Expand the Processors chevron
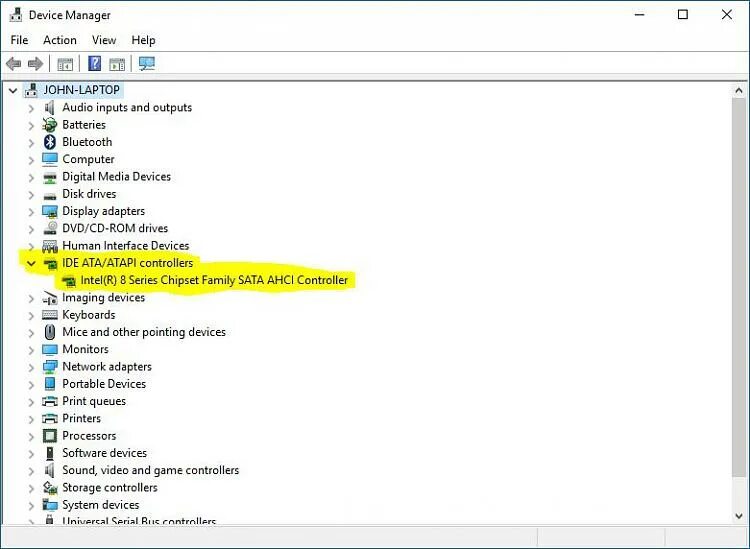The height and width of the screenshot is (549, 750). 31,437
